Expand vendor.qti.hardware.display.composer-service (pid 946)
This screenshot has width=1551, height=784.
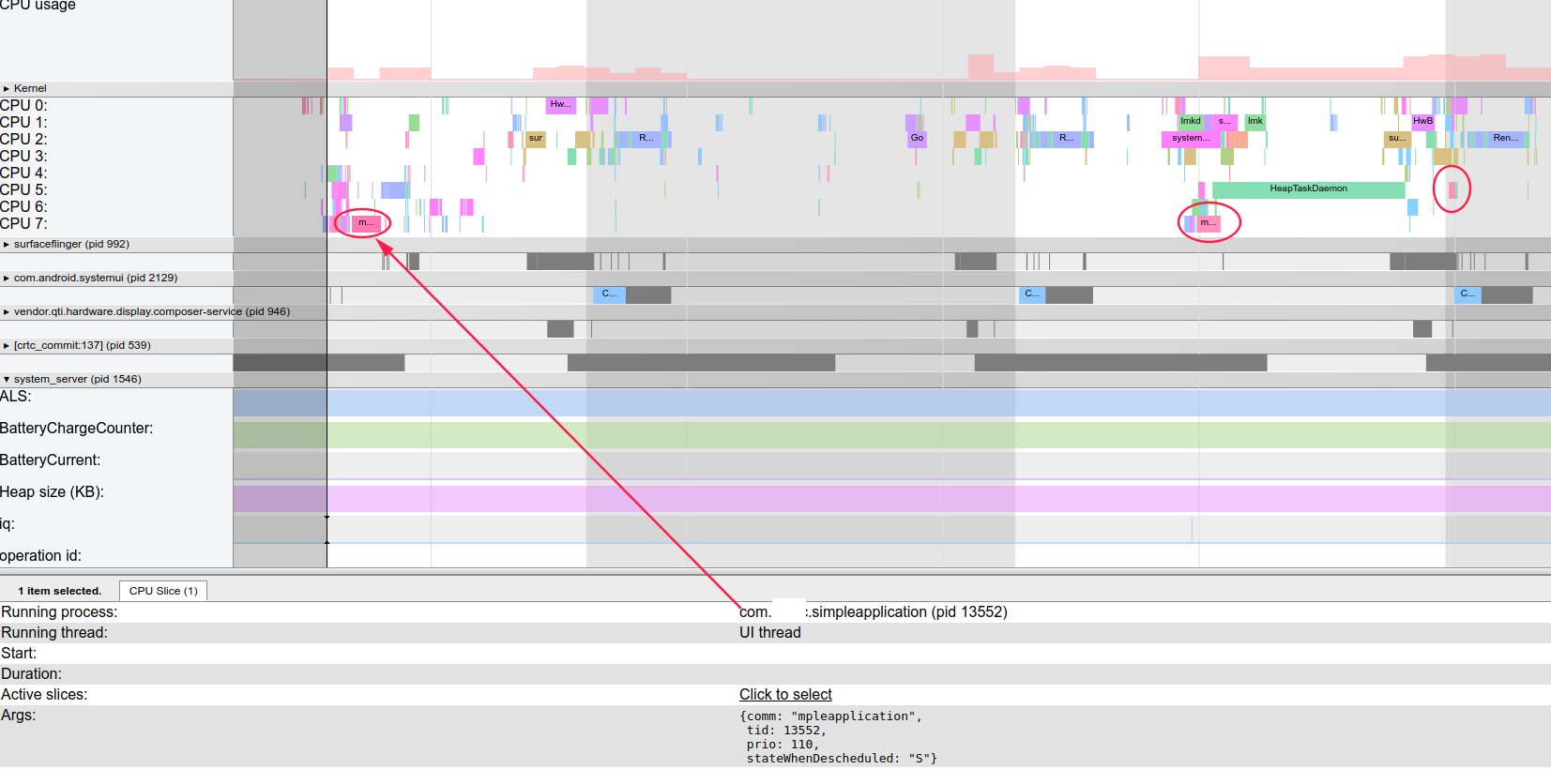click(x=7, y=312)
